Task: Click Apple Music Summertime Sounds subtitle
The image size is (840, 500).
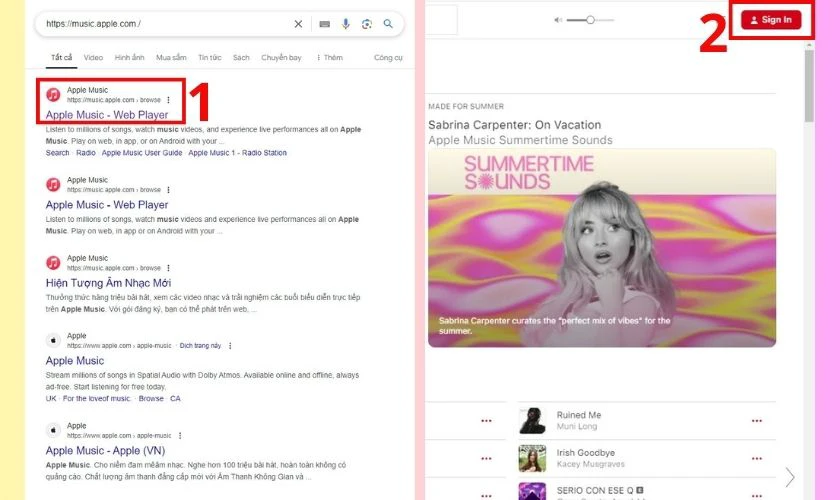Action: coord(520,140)
